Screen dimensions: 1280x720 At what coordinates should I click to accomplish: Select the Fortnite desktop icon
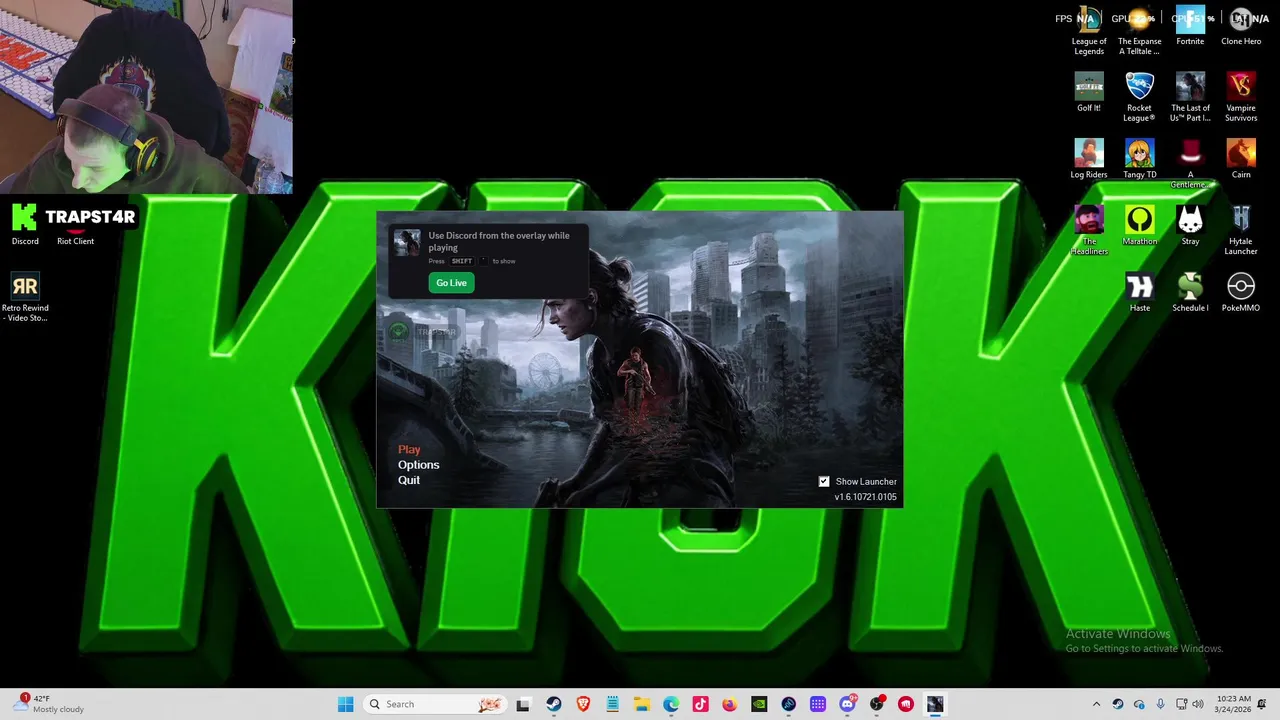[x=1190, y=26]
